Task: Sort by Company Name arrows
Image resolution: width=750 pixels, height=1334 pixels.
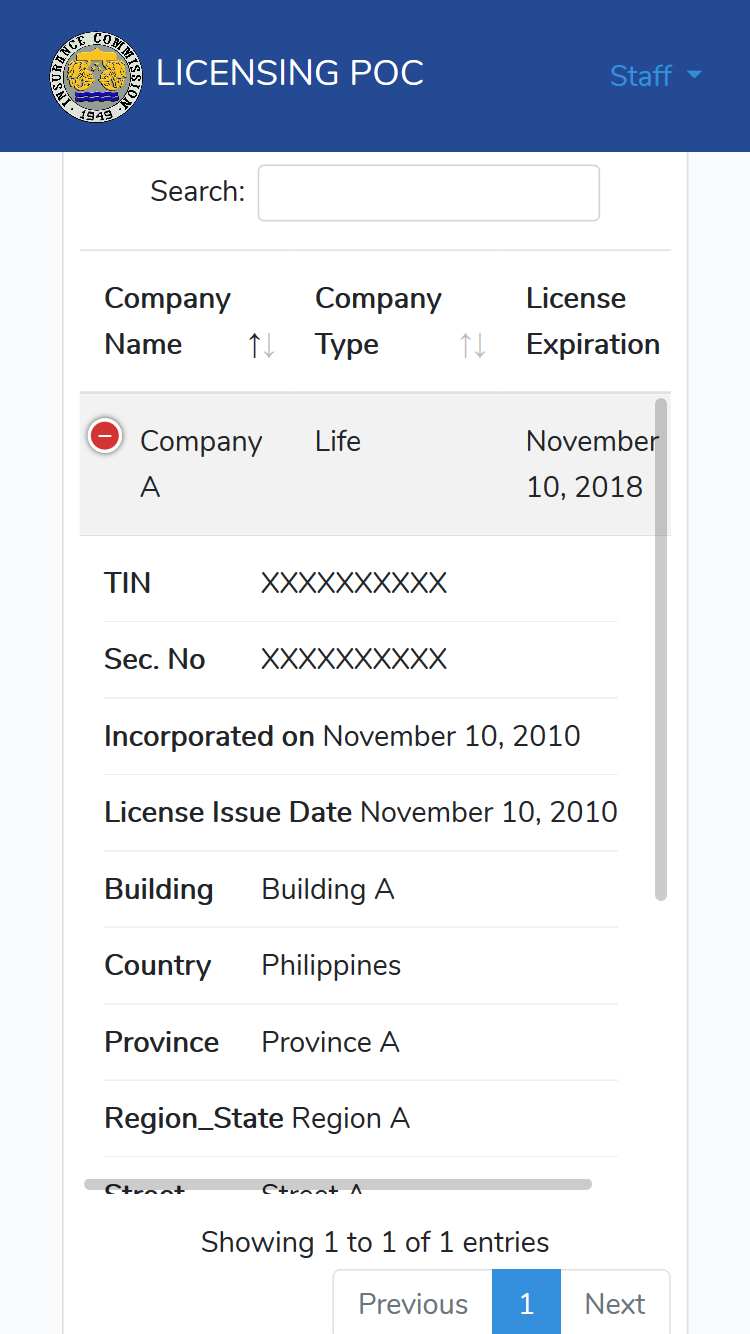Action: 262,346
